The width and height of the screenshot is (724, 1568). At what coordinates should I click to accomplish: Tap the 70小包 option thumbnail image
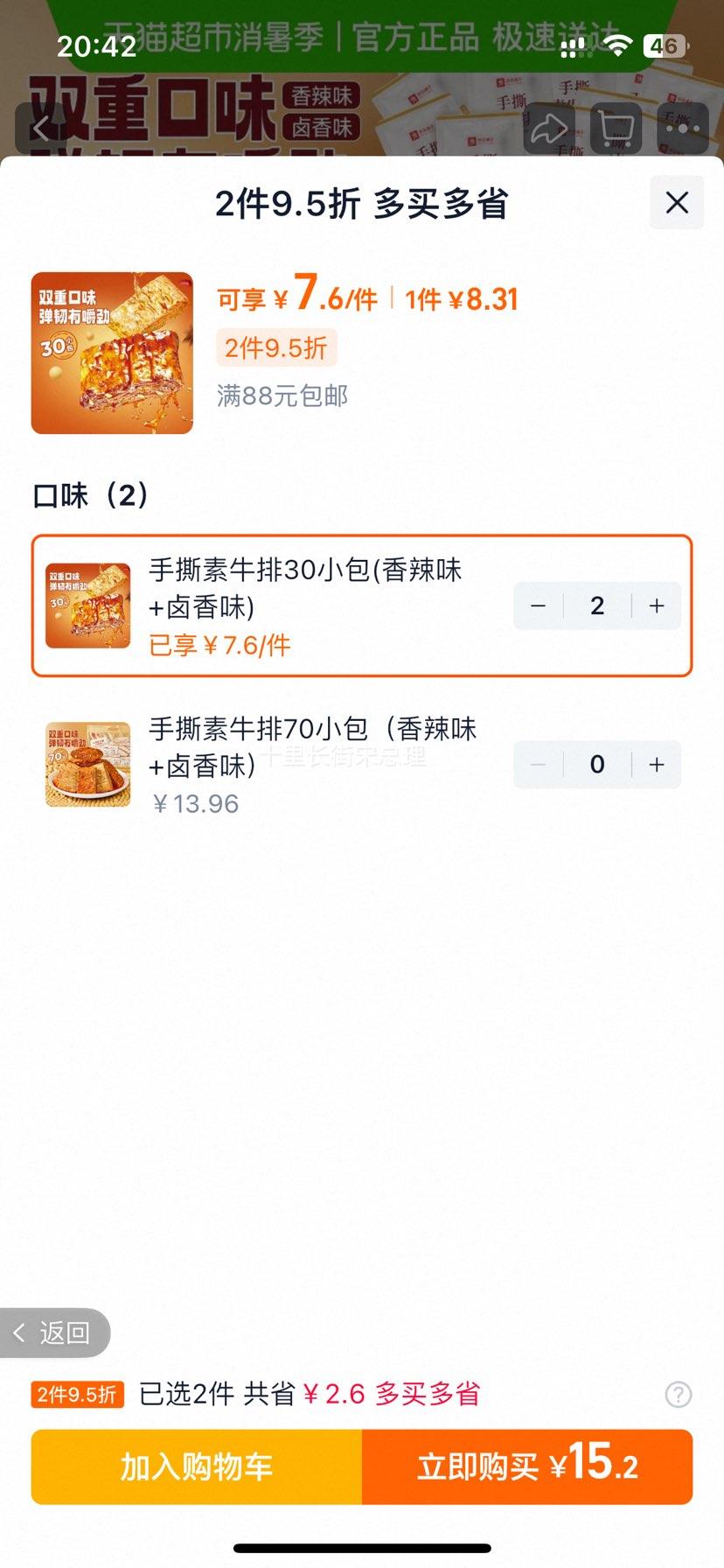(x=87, y=765)
